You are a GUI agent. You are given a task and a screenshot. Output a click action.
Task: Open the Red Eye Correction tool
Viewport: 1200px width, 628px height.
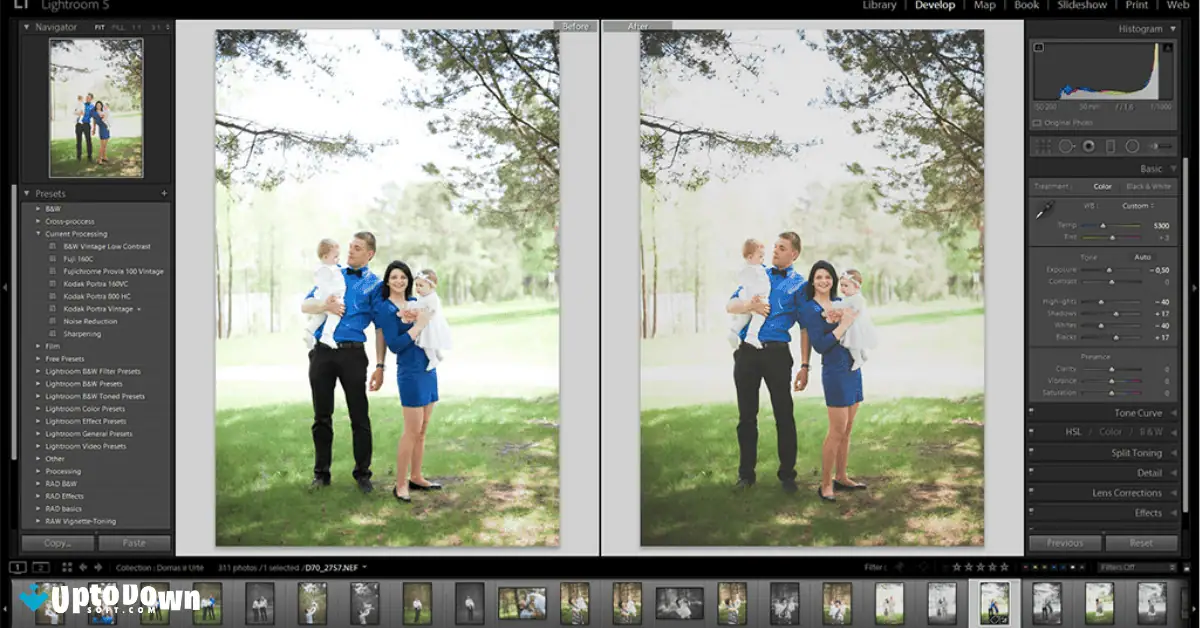click(1089, 145)
